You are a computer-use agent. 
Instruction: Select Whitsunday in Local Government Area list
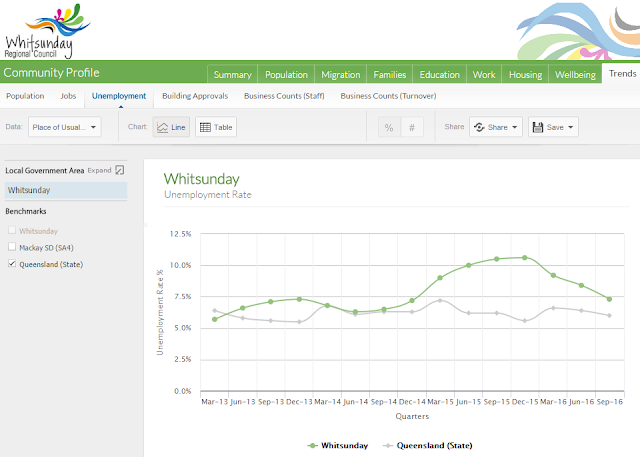[66, 190]
